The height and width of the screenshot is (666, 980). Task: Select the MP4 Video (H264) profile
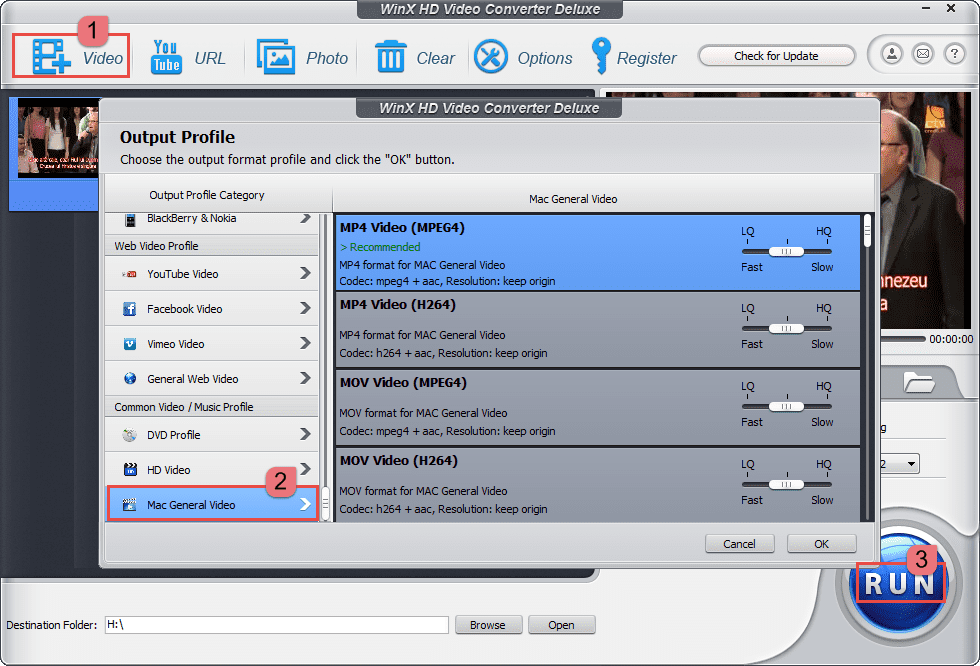tap(598, 330)
